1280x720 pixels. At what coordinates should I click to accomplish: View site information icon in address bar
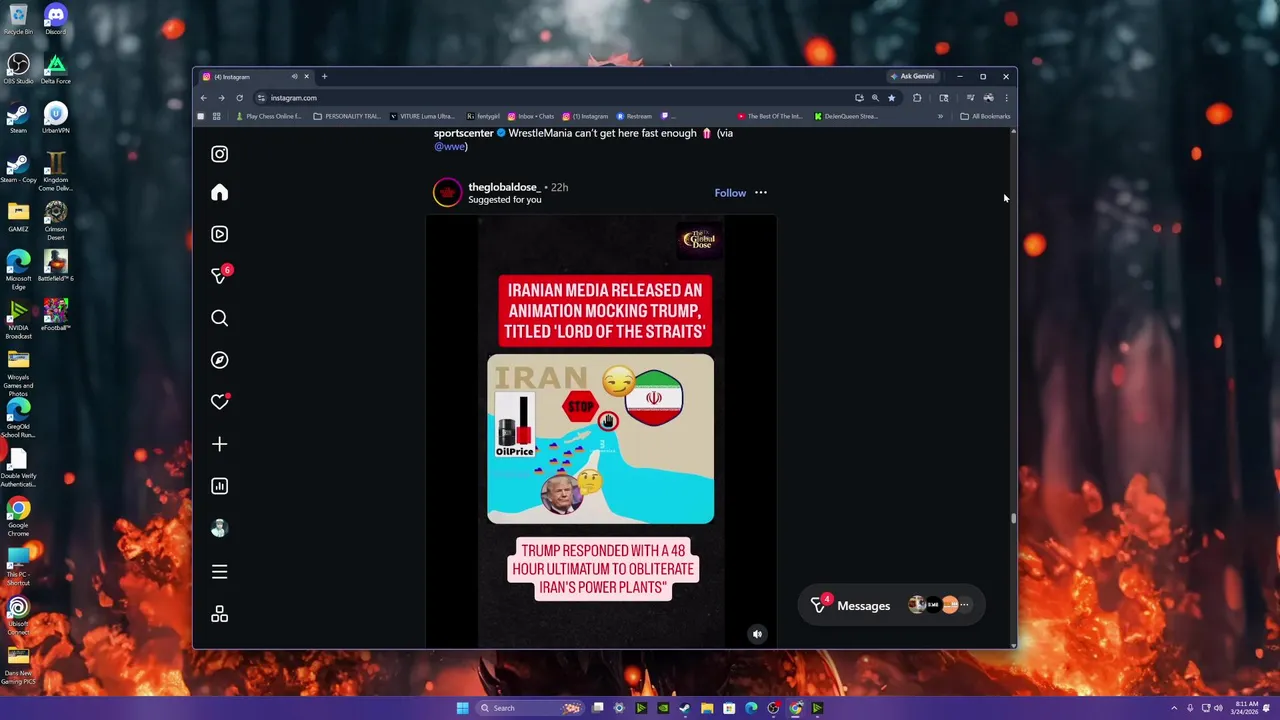[x=261, y=98]
